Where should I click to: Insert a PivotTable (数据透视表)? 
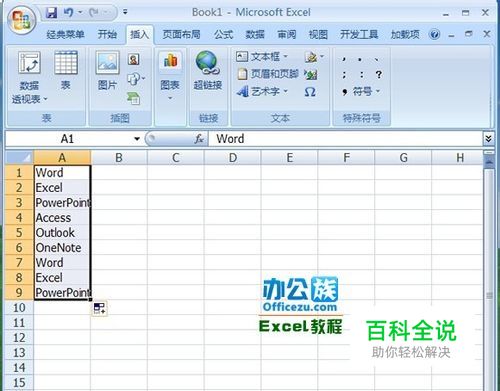tap(29, 78)
